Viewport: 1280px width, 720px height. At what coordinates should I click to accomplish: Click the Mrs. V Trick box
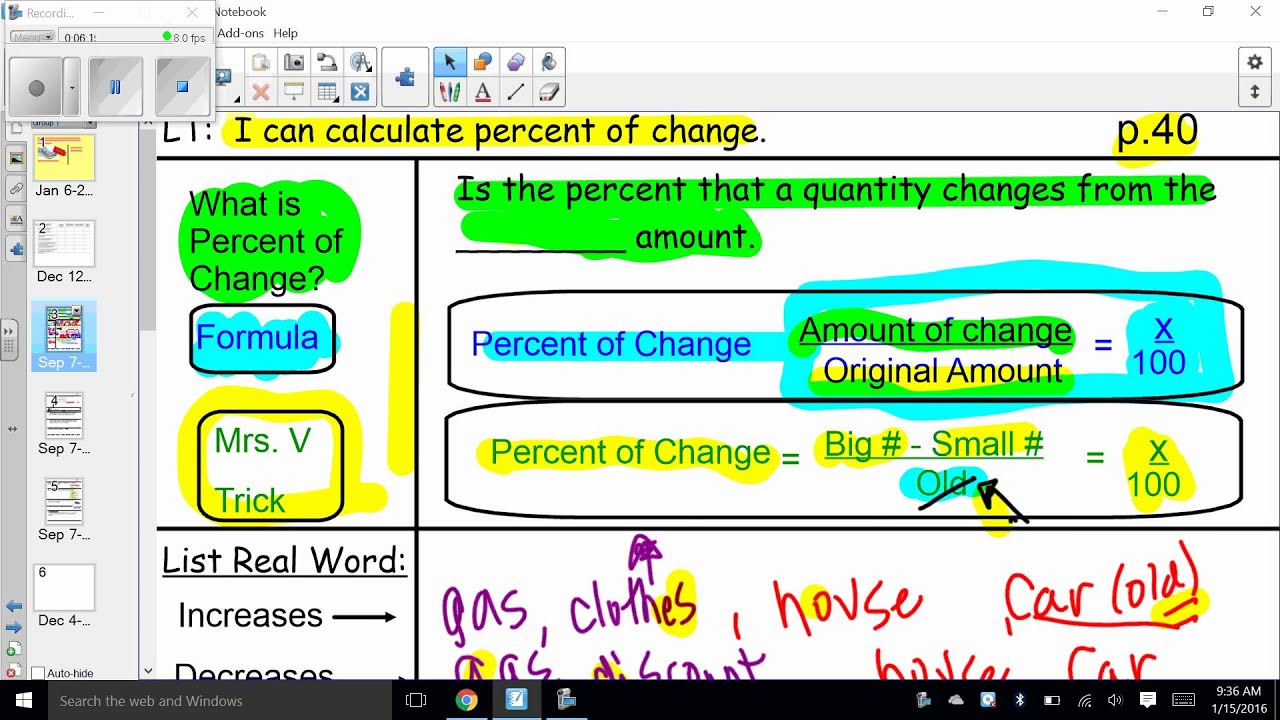270,468
